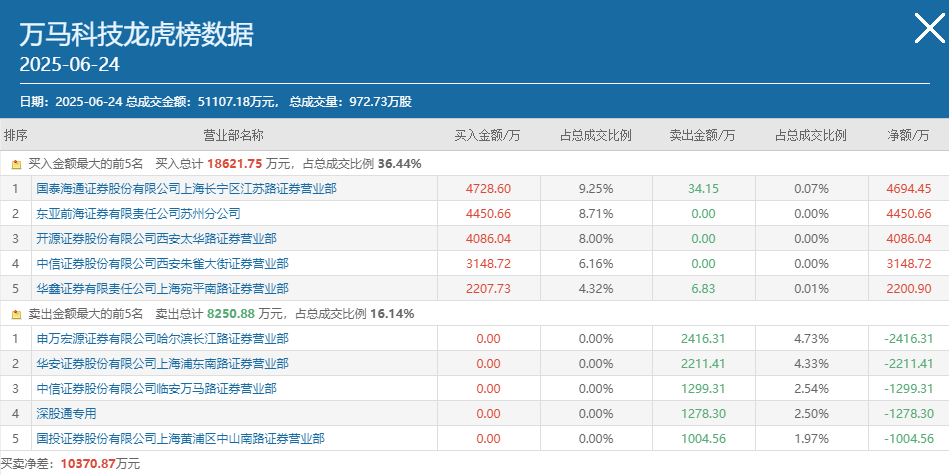949x475 pixels.
Task: Select buy amount 4086.04 in row 3
Action: 488,238
